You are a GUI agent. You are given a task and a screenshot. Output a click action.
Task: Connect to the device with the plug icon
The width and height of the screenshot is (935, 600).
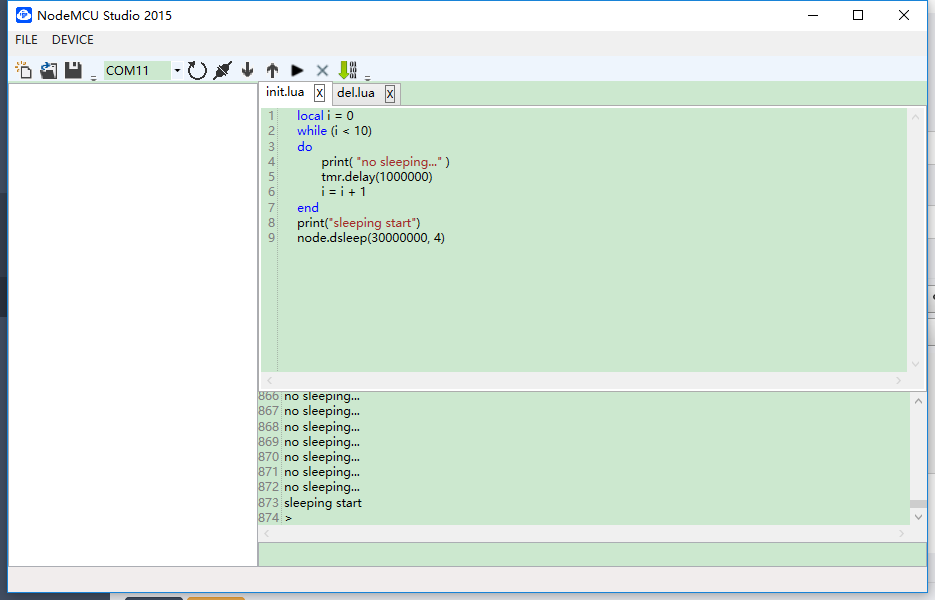click(222, 70)
